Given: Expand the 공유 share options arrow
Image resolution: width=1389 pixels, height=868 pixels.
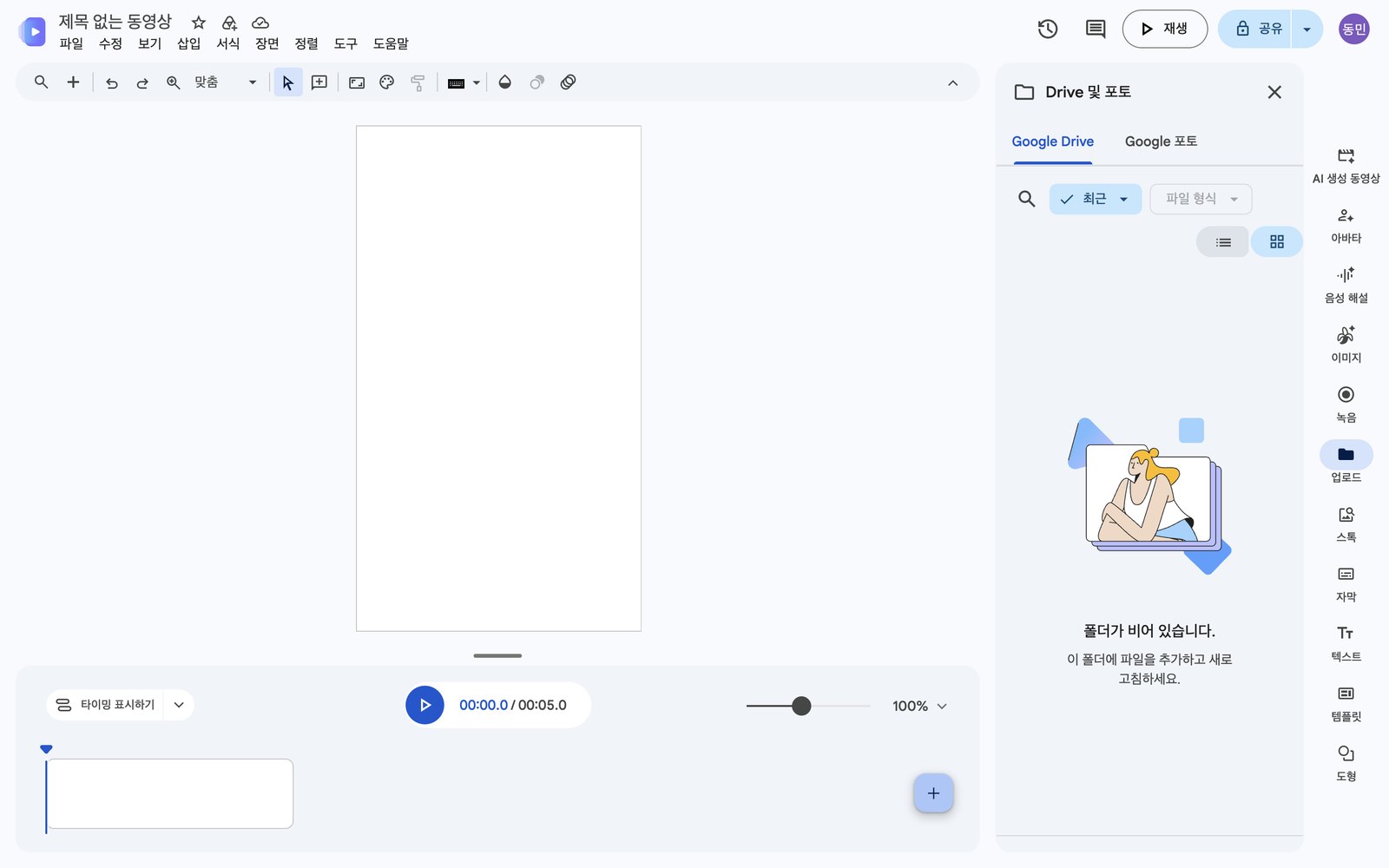Looking at the screenshot, I should pyautogui.click(x=1307, y=30).
